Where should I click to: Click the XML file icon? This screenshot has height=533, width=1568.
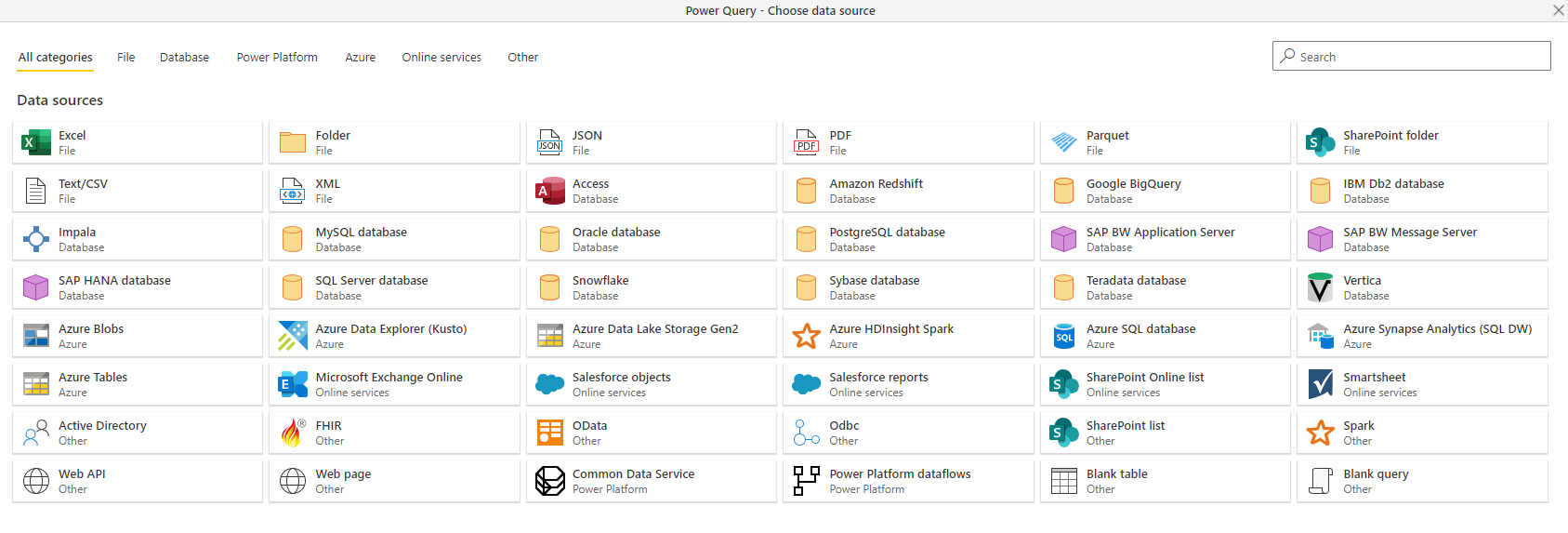(293, 191)
